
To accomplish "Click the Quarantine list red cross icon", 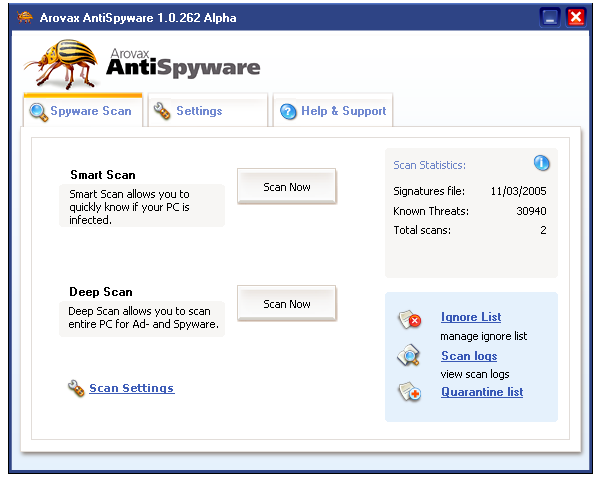I will point(410,392).
